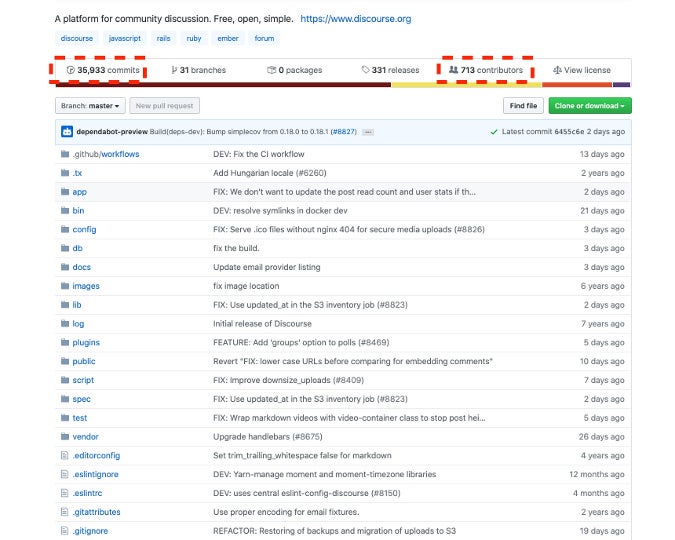Screen dimensions: 675x540
Task: Click the packages box icon
Action: (x=271, y=70)
